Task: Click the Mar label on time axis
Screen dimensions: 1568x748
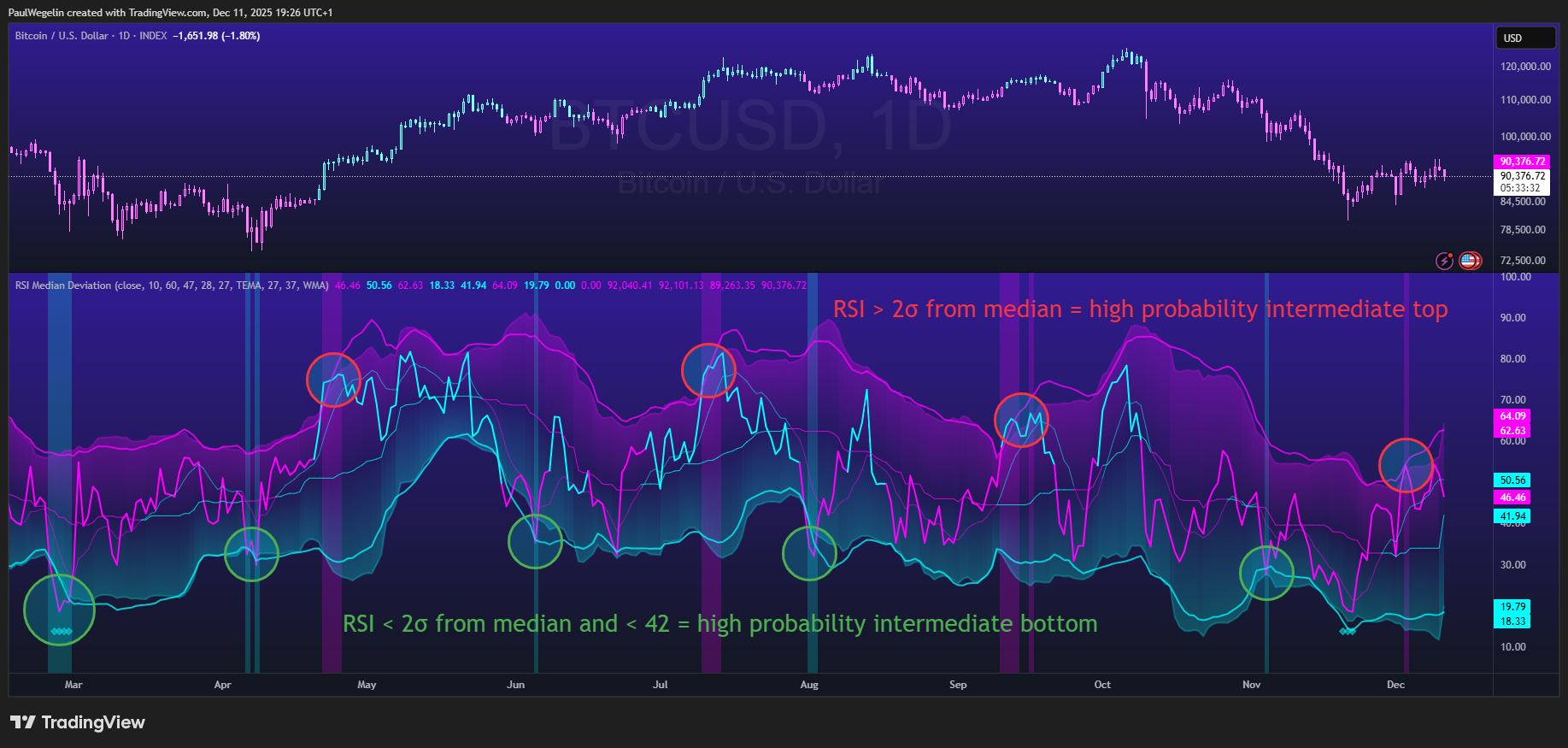Action: tap(73, 685)
